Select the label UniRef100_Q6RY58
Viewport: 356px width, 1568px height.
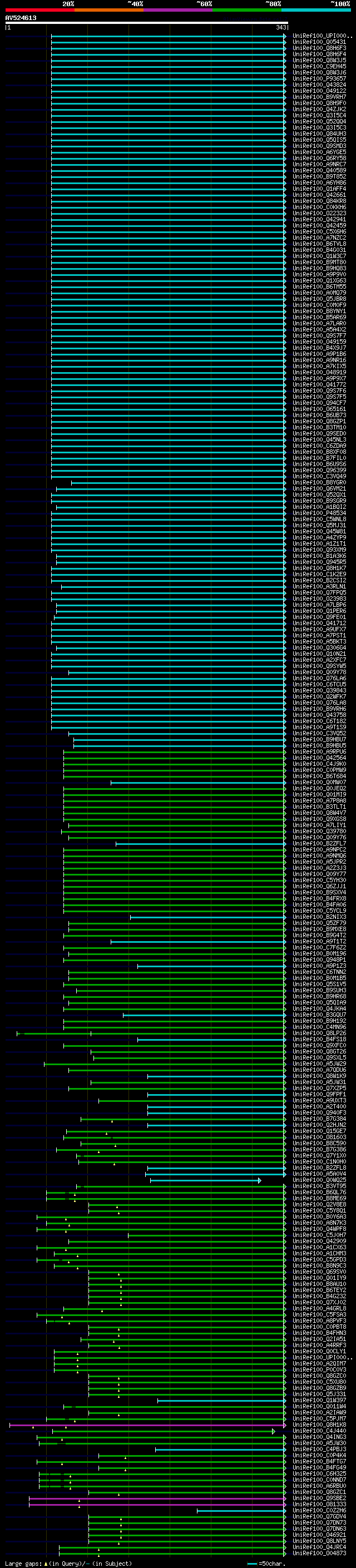319,159
